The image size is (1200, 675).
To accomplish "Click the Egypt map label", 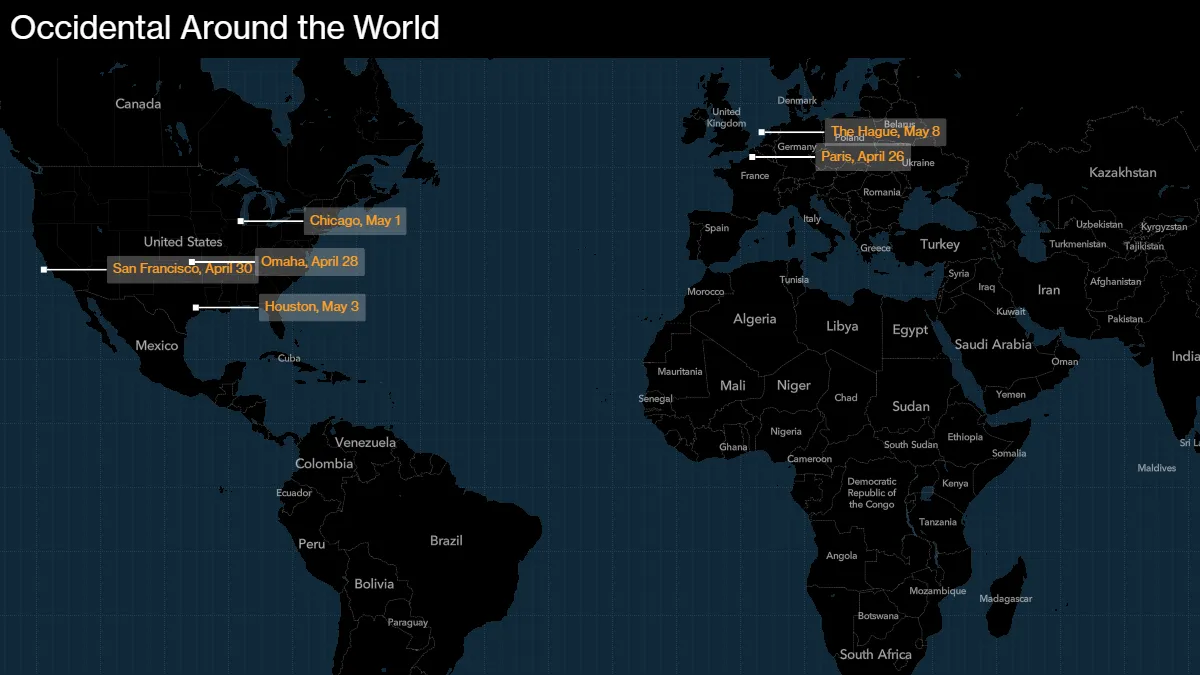I will (910, 331).
